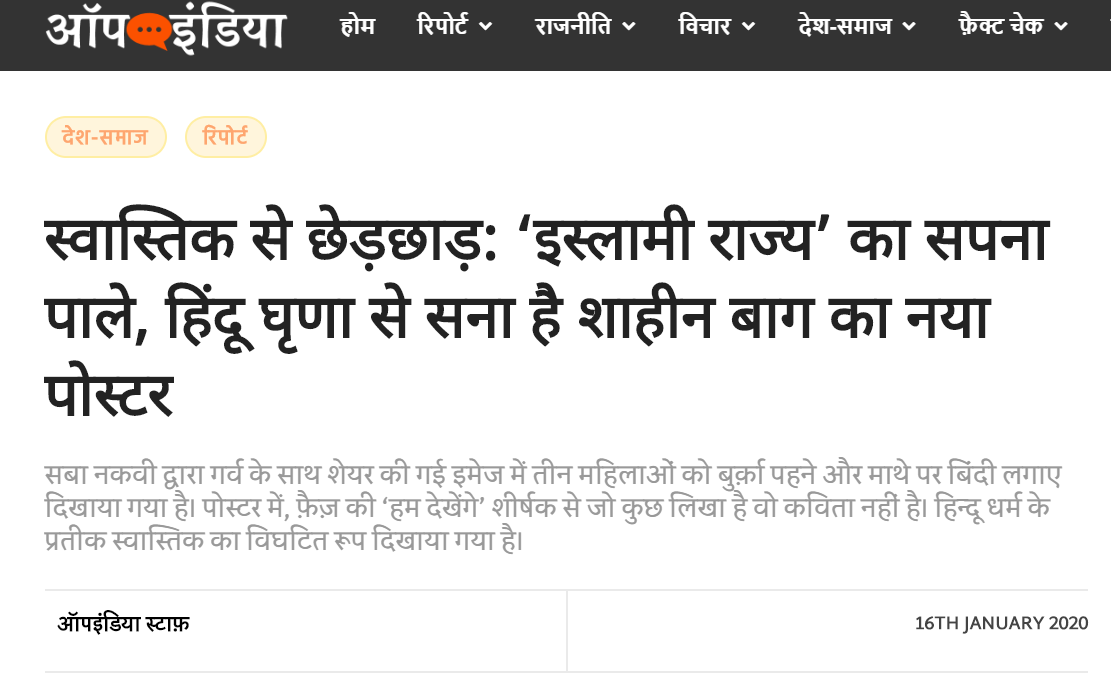Expand the chevron next to देश-समाज in navbar
This screenshot has height=676, width=1111.
point(909,27)
